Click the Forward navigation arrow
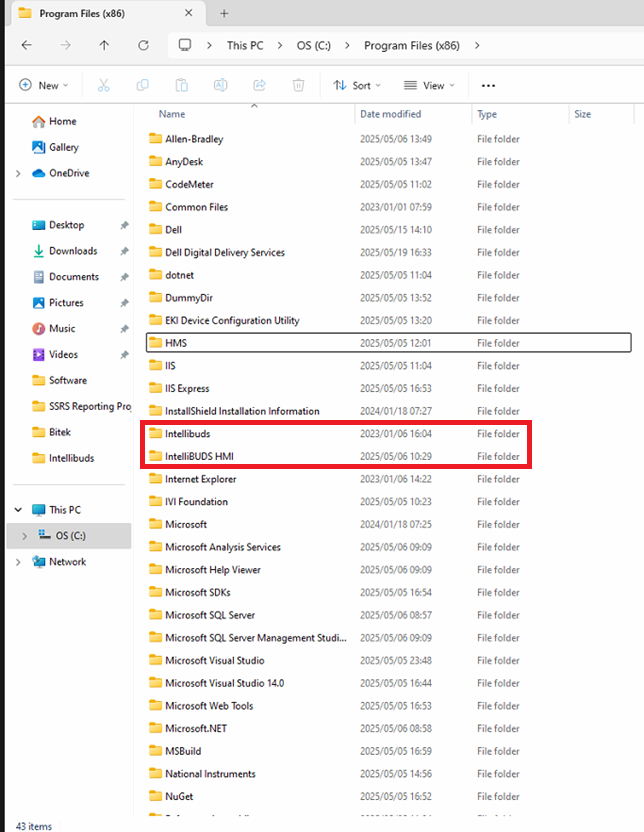The height and width of the screenshot is (832, 644). 65,46
